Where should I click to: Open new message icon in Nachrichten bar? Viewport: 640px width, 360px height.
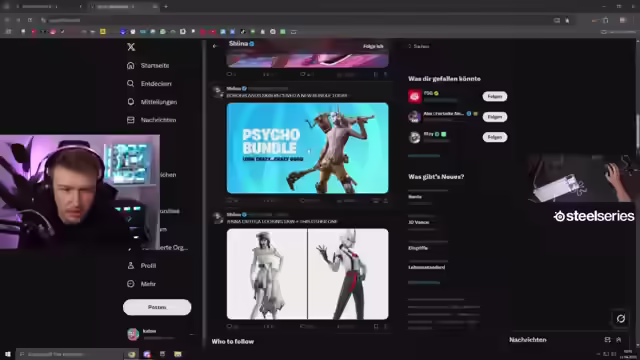point(607,340)
